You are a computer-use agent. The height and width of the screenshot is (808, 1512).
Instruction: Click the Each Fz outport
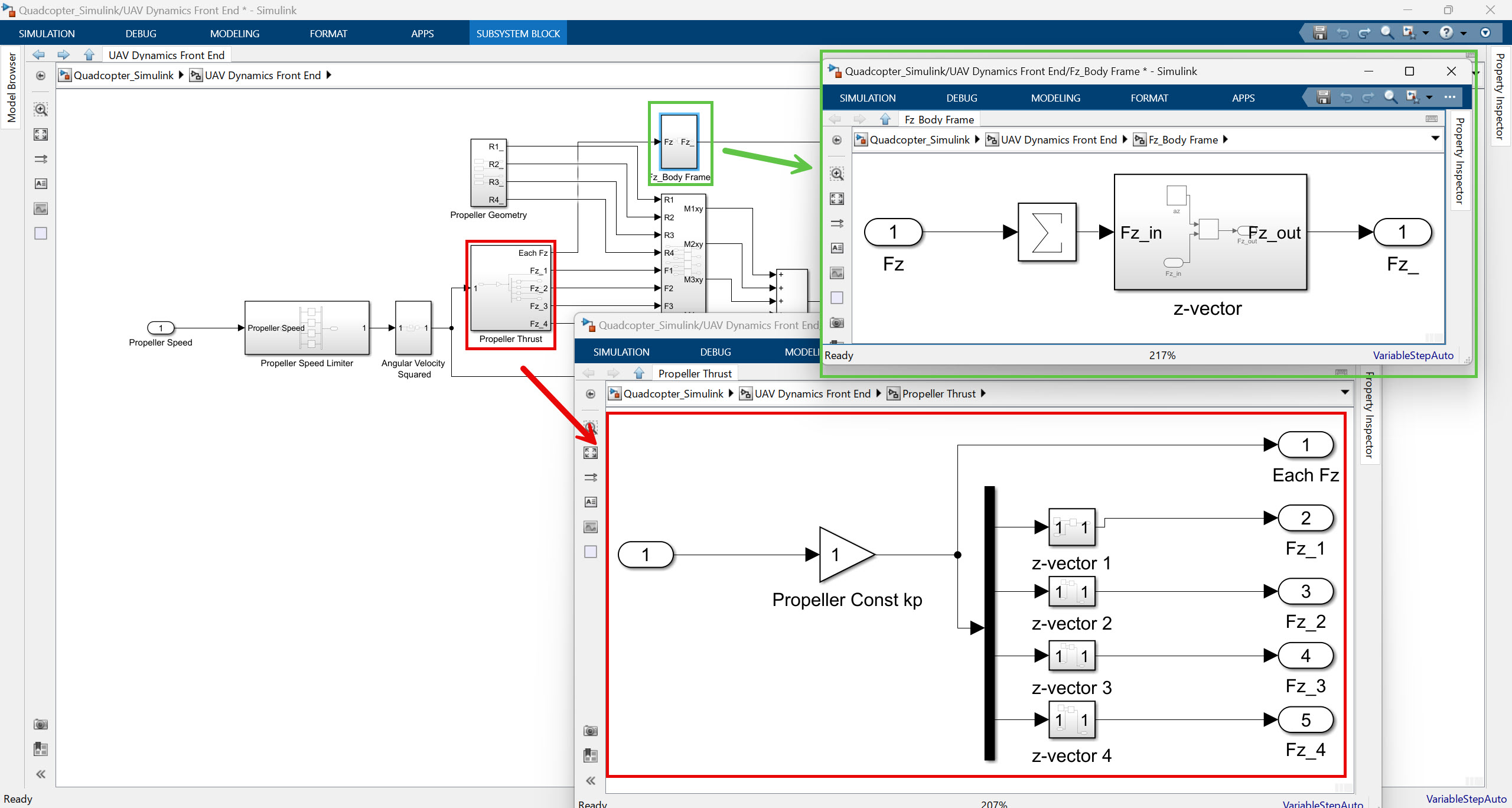(x=1305, y=445)
